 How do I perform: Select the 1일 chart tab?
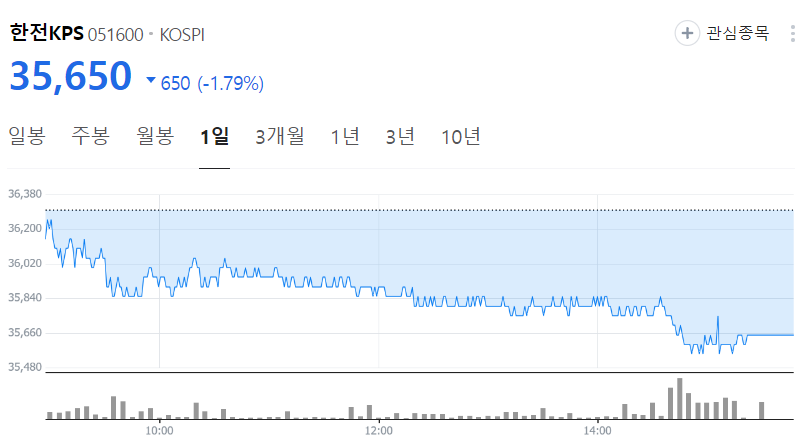click(214, 137)
